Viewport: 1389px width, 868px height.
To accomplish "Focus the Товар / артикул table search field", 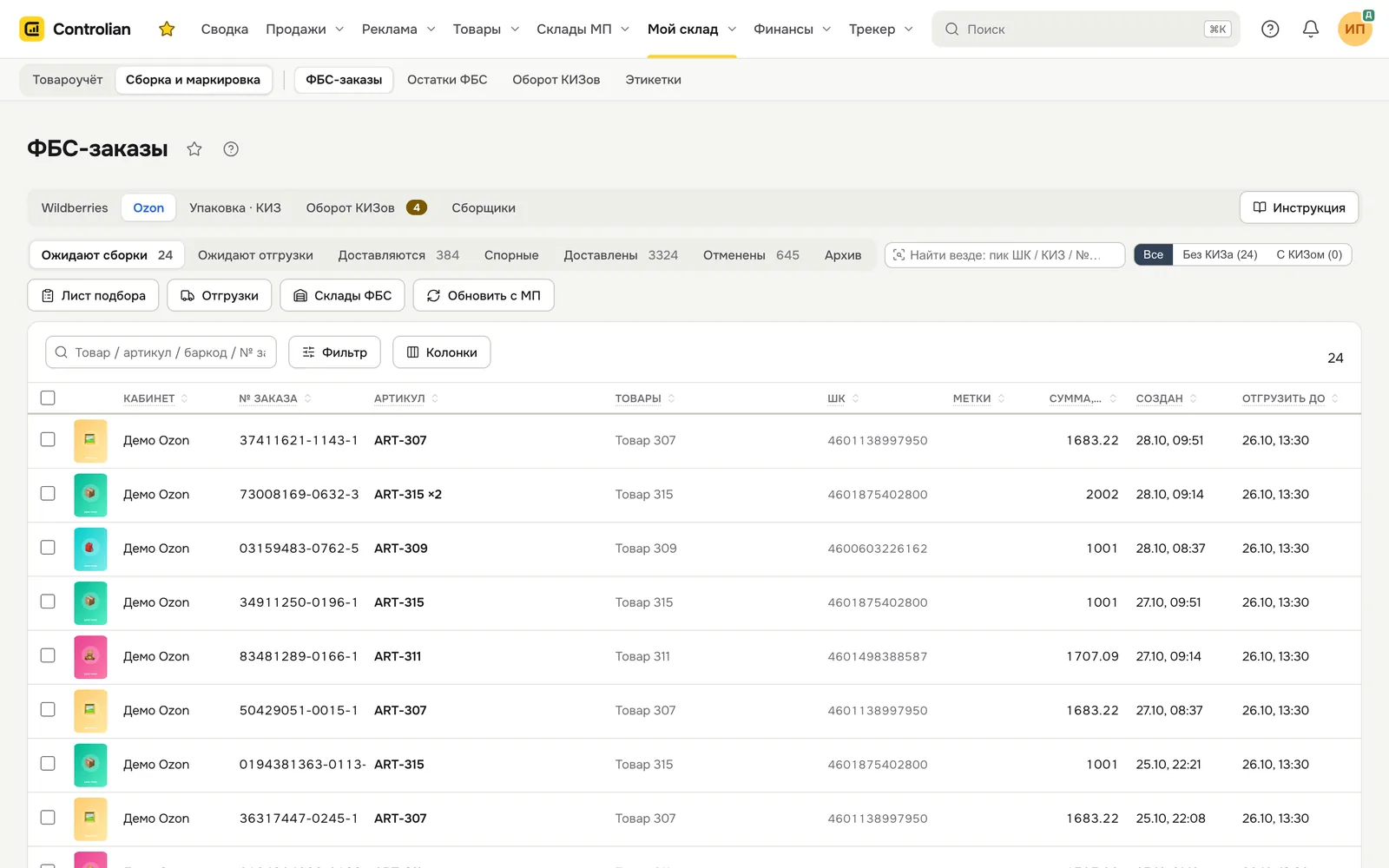I will [x=161, y=352].
